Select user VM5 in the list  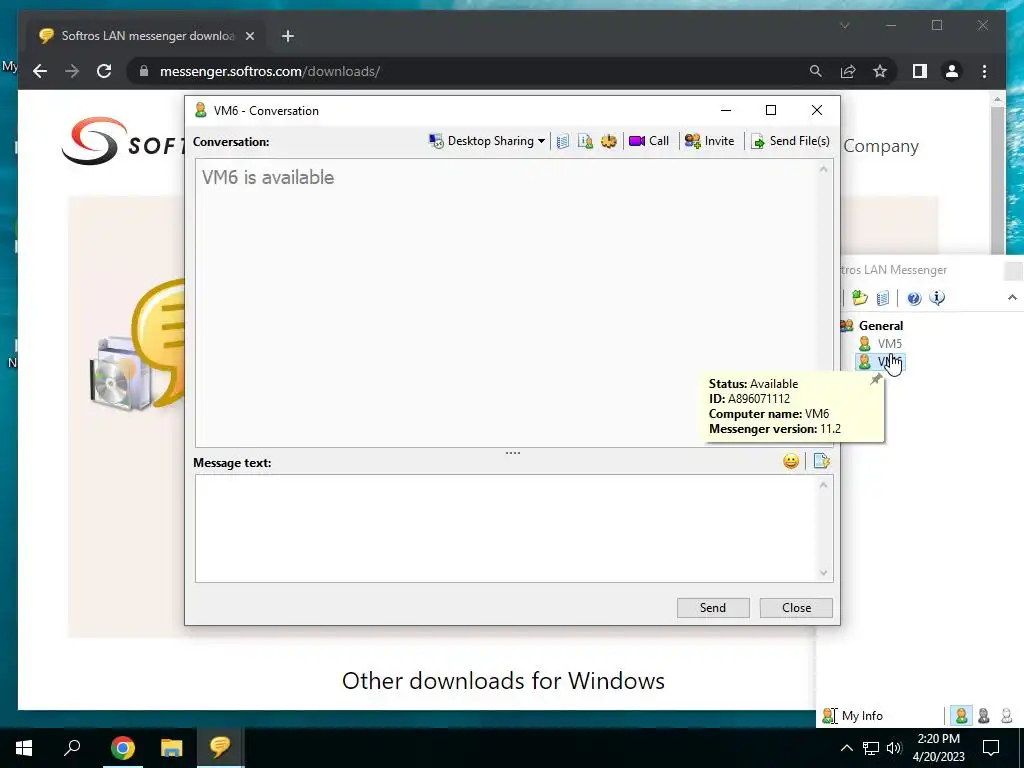coord(889,344)
